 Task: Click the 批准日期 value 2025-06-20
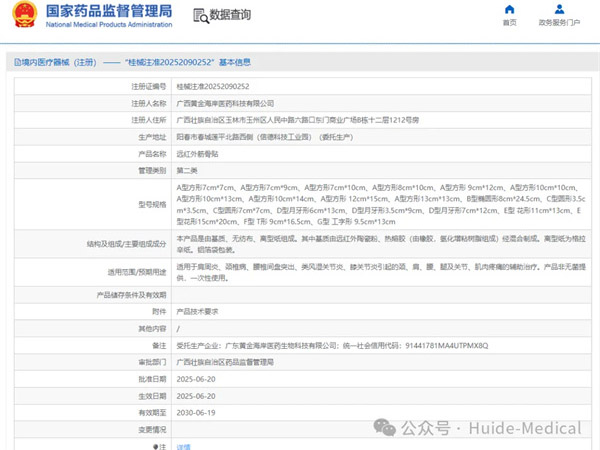tap(194, 379)
